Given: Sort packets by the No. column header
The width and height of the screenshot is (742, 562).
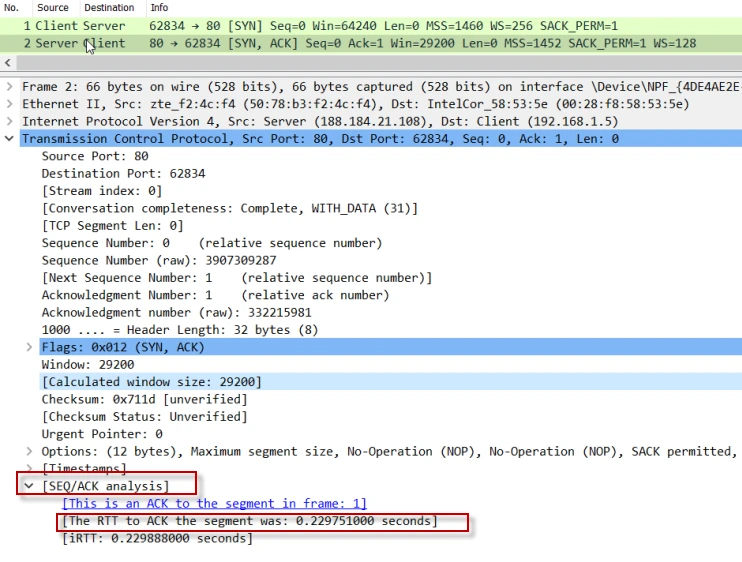Looking at the screenshot, I should [12, 8].
